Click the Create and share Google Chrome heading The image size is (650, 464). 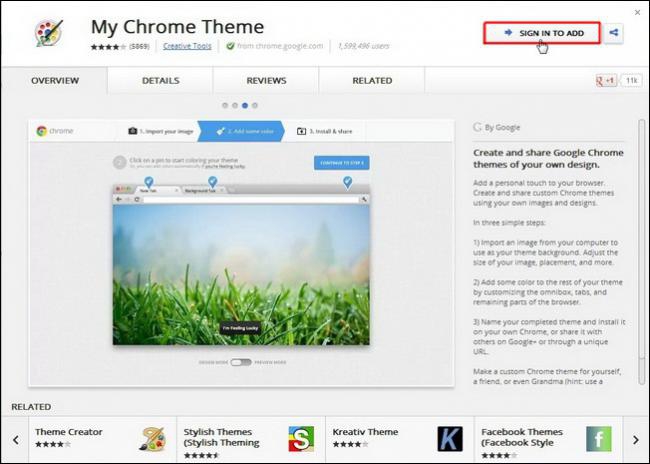pos(548,158)
